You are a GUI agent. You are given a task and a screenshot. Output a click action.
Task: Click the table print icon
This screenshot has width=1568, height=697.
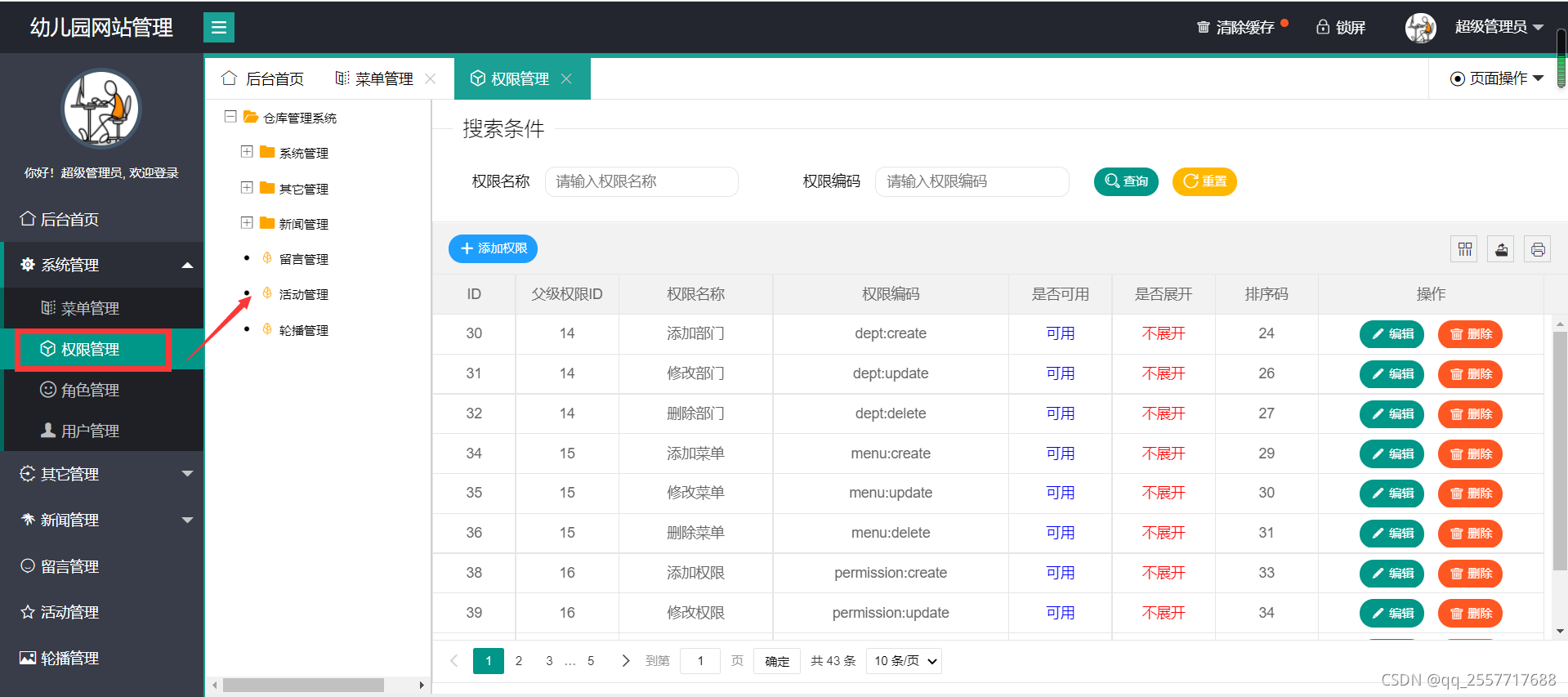click(1538, 249)
